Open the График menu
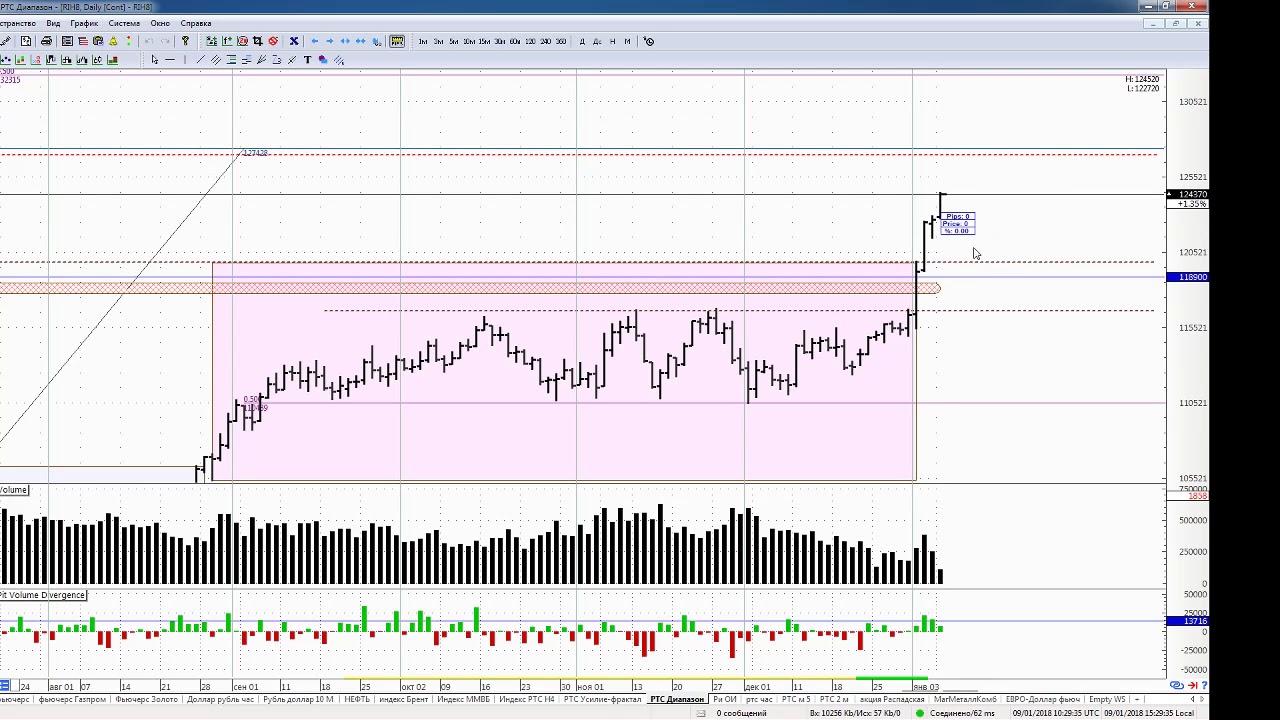The height and width of the screenshot is (720, 1280). (x=84, y=23)
